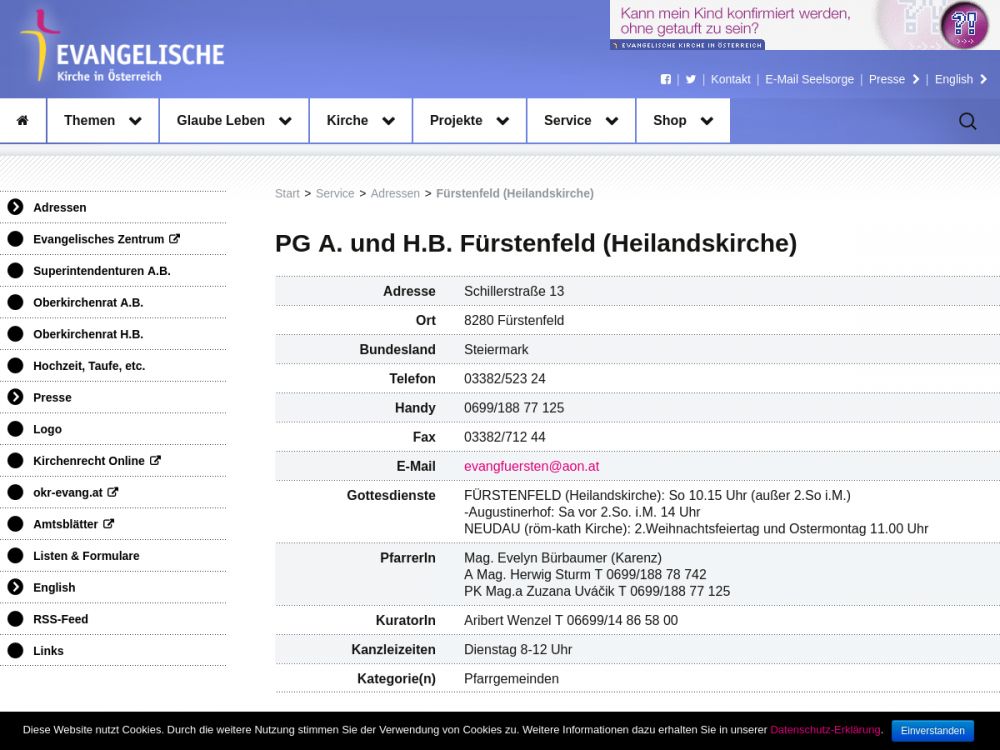Click the home icon in navigation bar
Image resolution: width=1000 pixels, height=750 pixels.
tap(22, 121)
